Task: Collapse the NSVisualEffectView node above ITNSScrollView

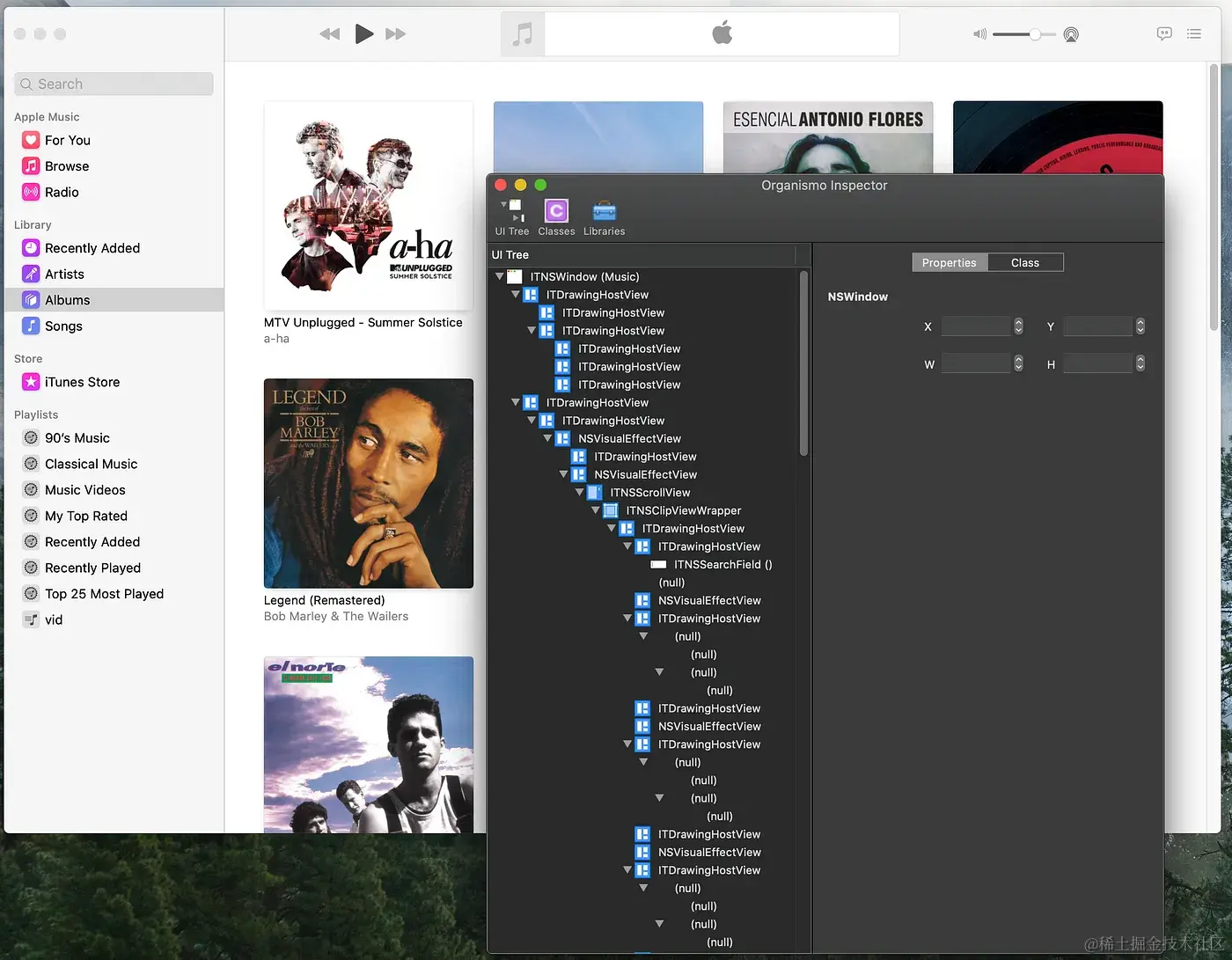Action: 564,474
